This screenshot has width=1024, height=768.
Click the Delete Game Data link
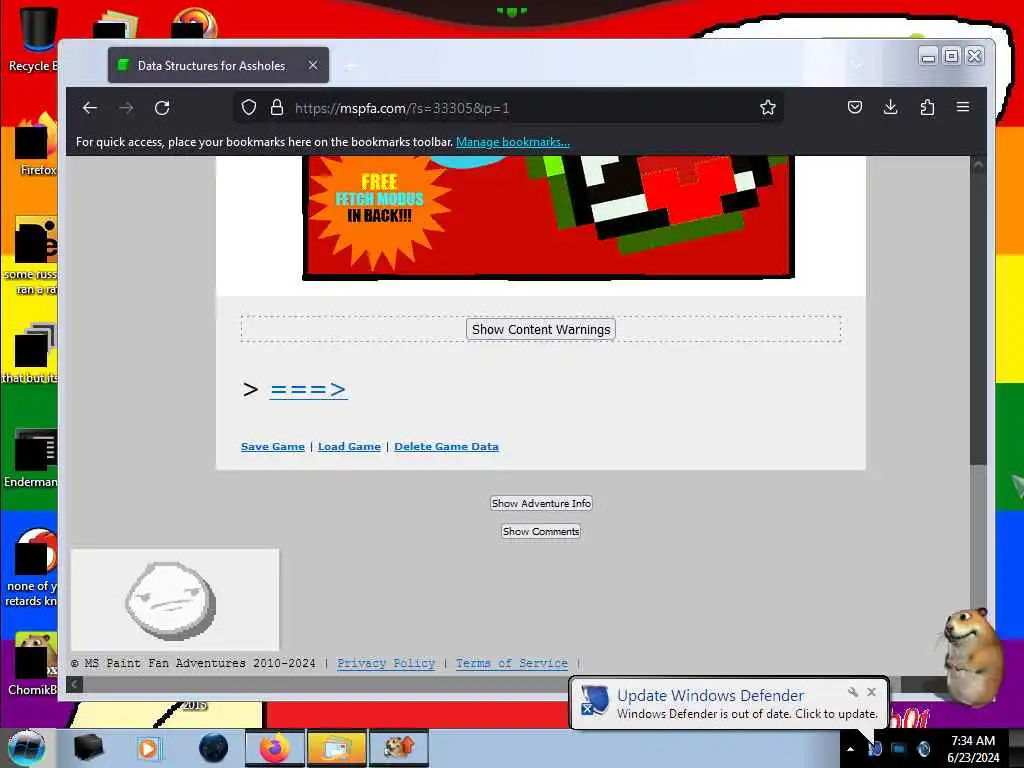(x=446, y=447)
